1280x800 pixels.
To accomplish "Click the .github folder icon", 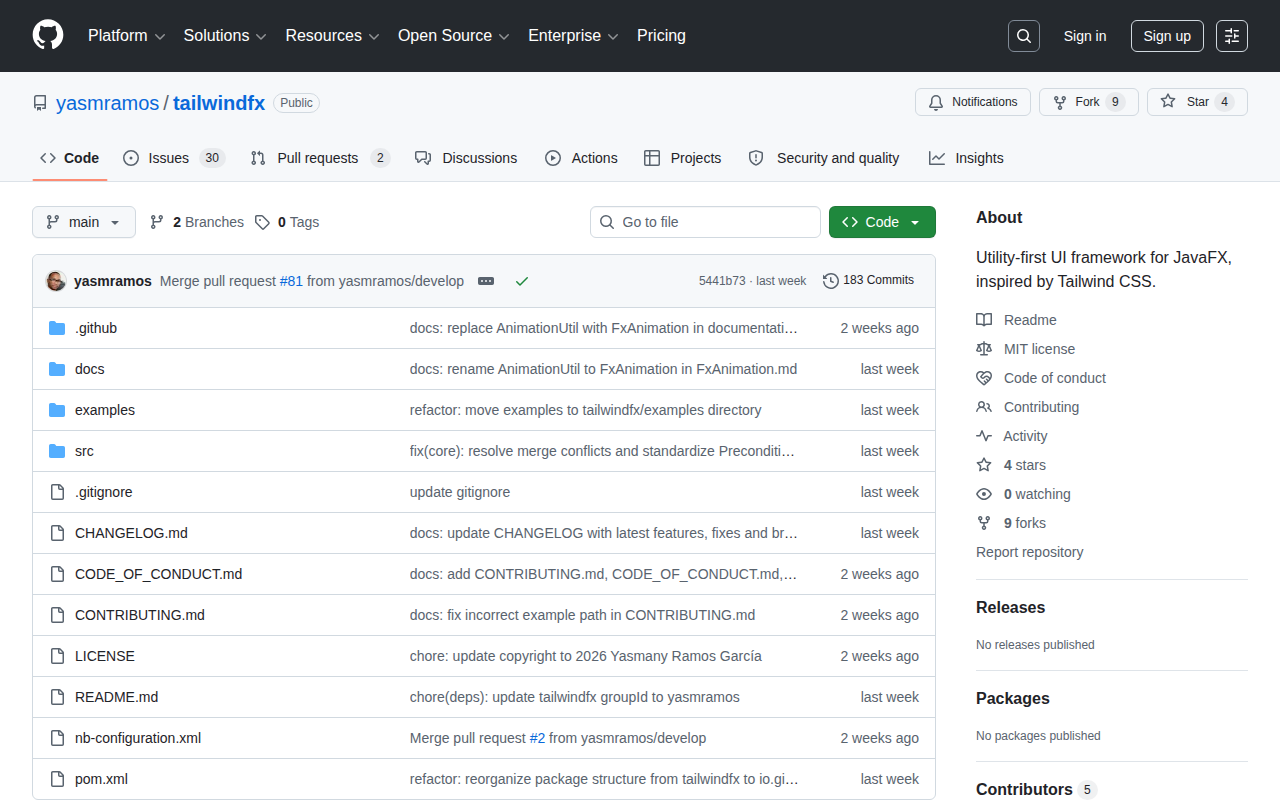I will [57, 328].
